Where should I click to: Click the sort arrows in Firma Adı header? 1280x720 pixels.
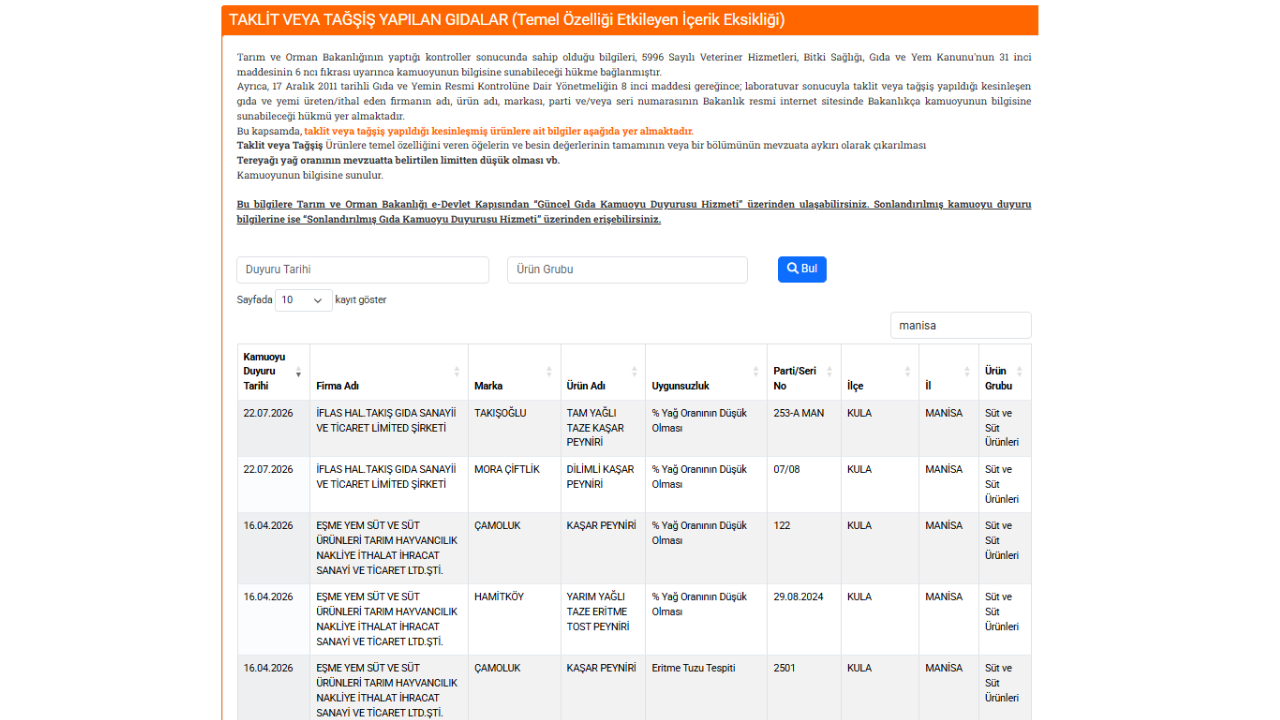[x=457, y=372]
